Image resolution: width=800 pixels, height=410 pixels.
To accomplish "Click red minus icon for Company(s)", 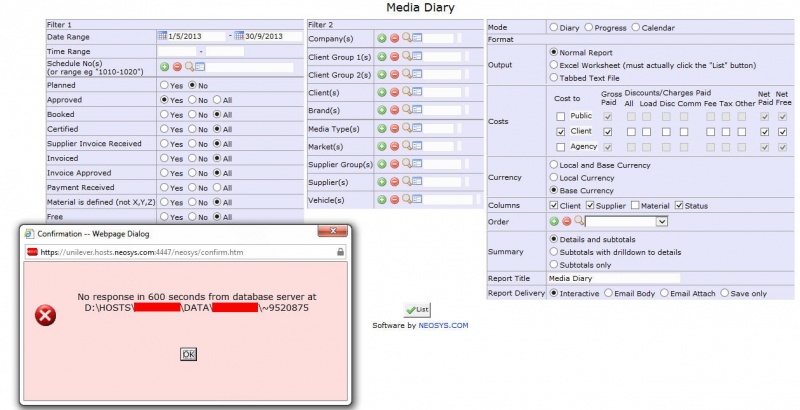I will [394, 38].
